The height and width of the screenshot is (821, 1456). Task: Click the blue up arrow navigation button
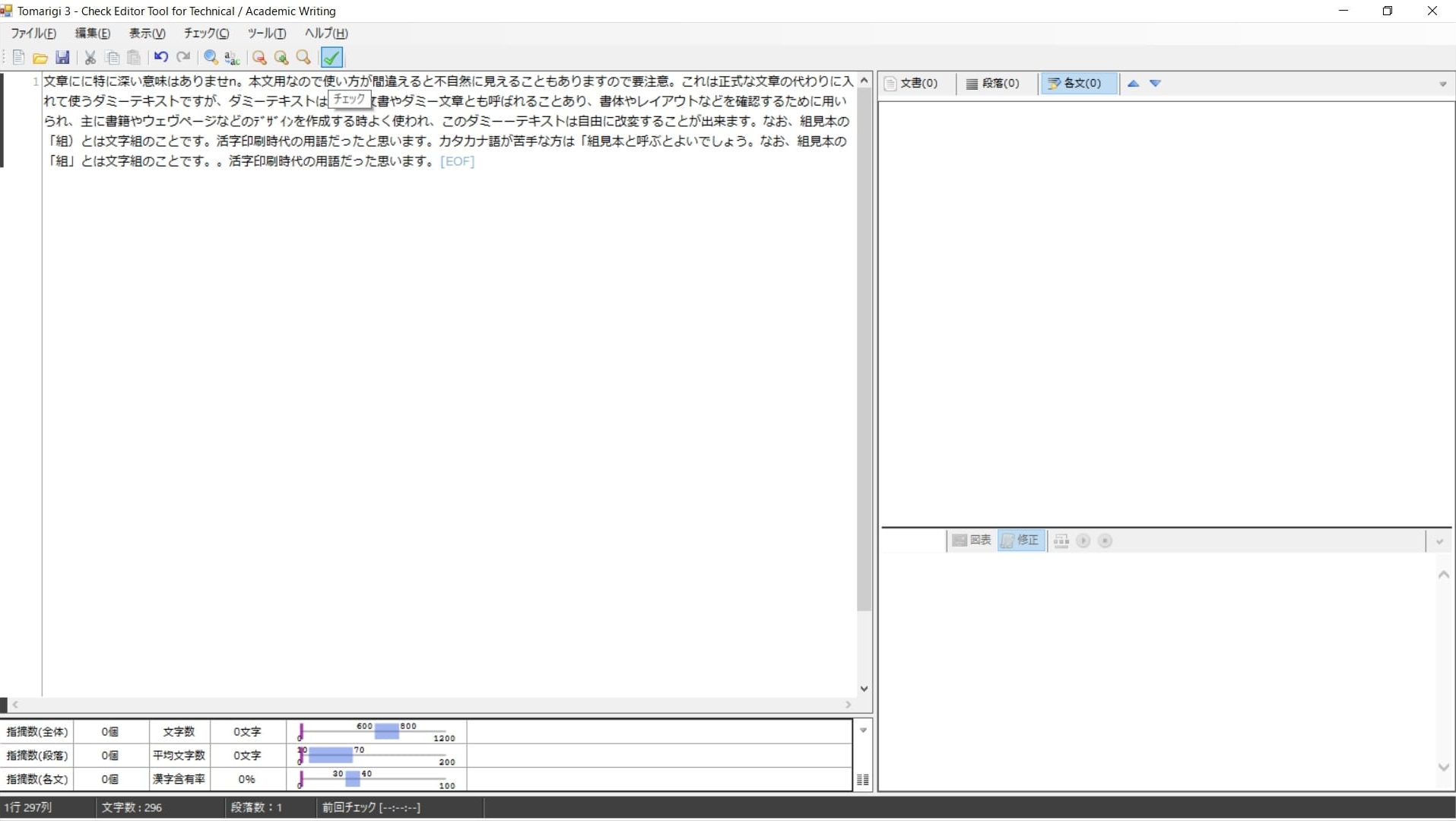click(x=1132, y=84)
